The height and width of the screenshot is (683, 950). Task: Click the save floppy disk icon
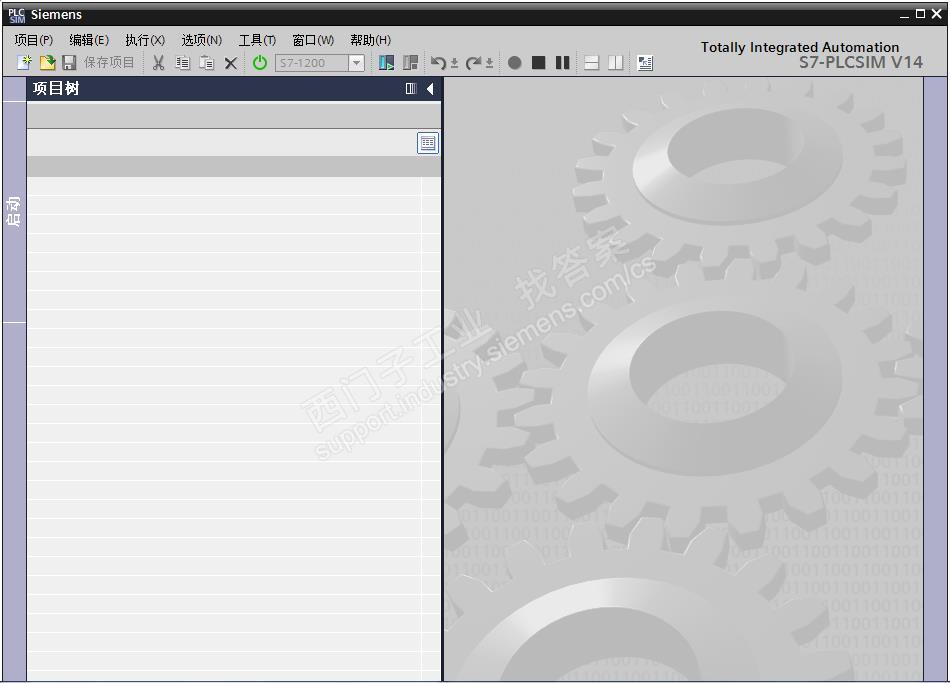(x=70, y=62)
